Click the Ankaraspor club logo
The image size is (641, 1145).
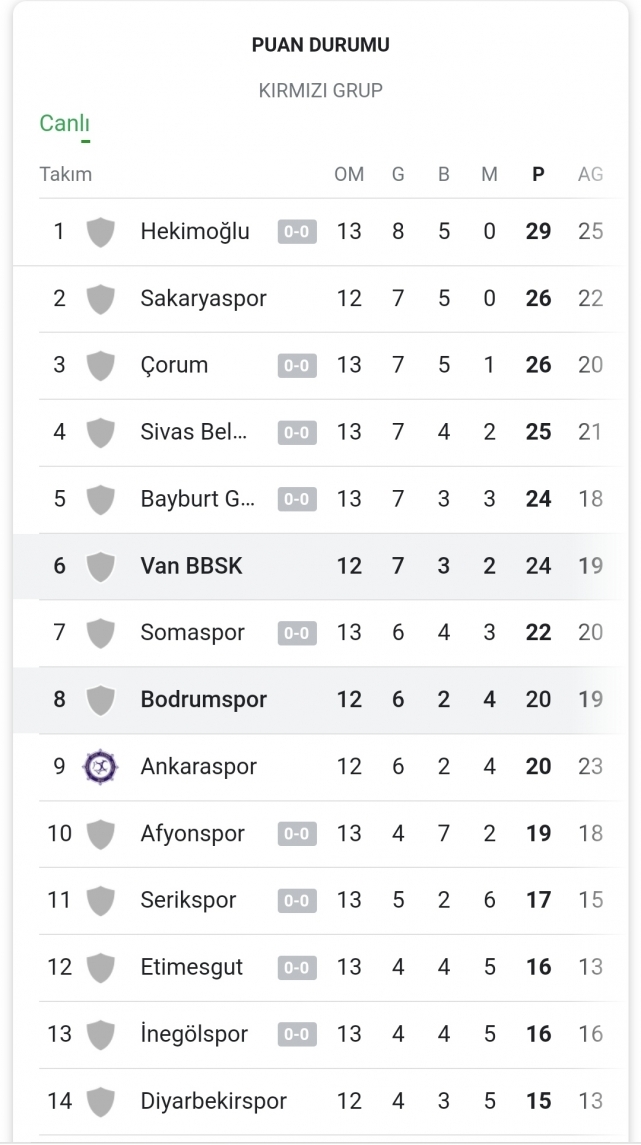click(x=100, y=767)
